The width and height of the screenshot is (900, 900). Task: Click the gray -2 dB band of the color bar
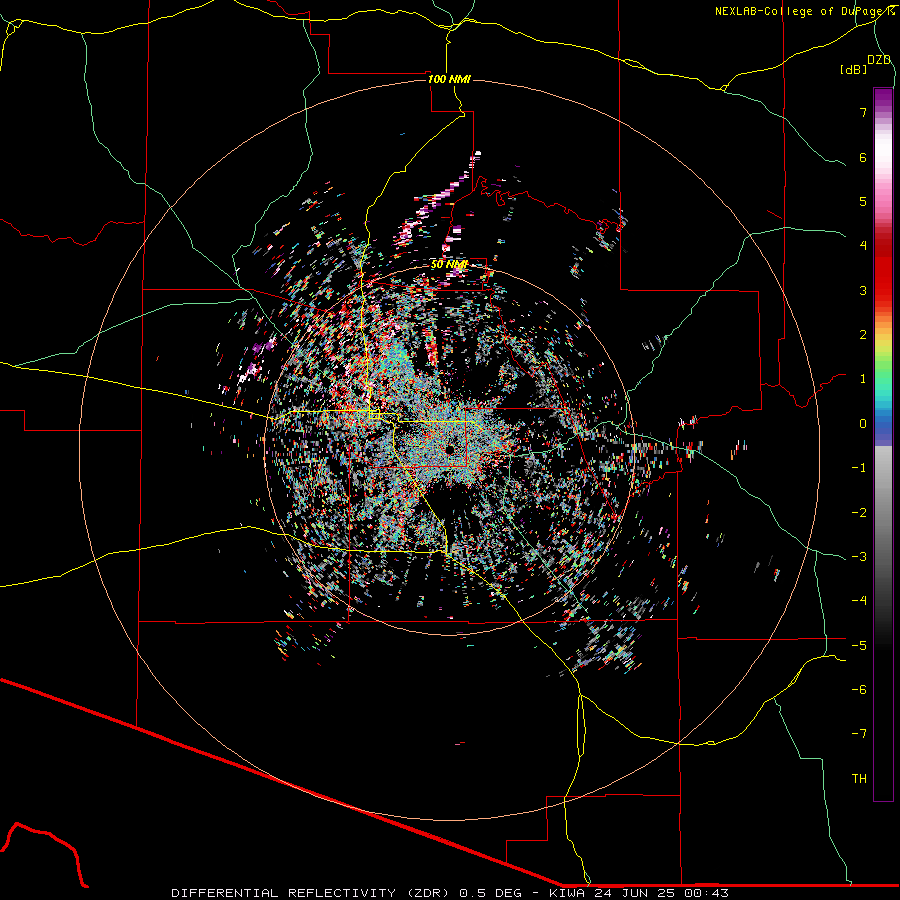click(x=883, y=512)
